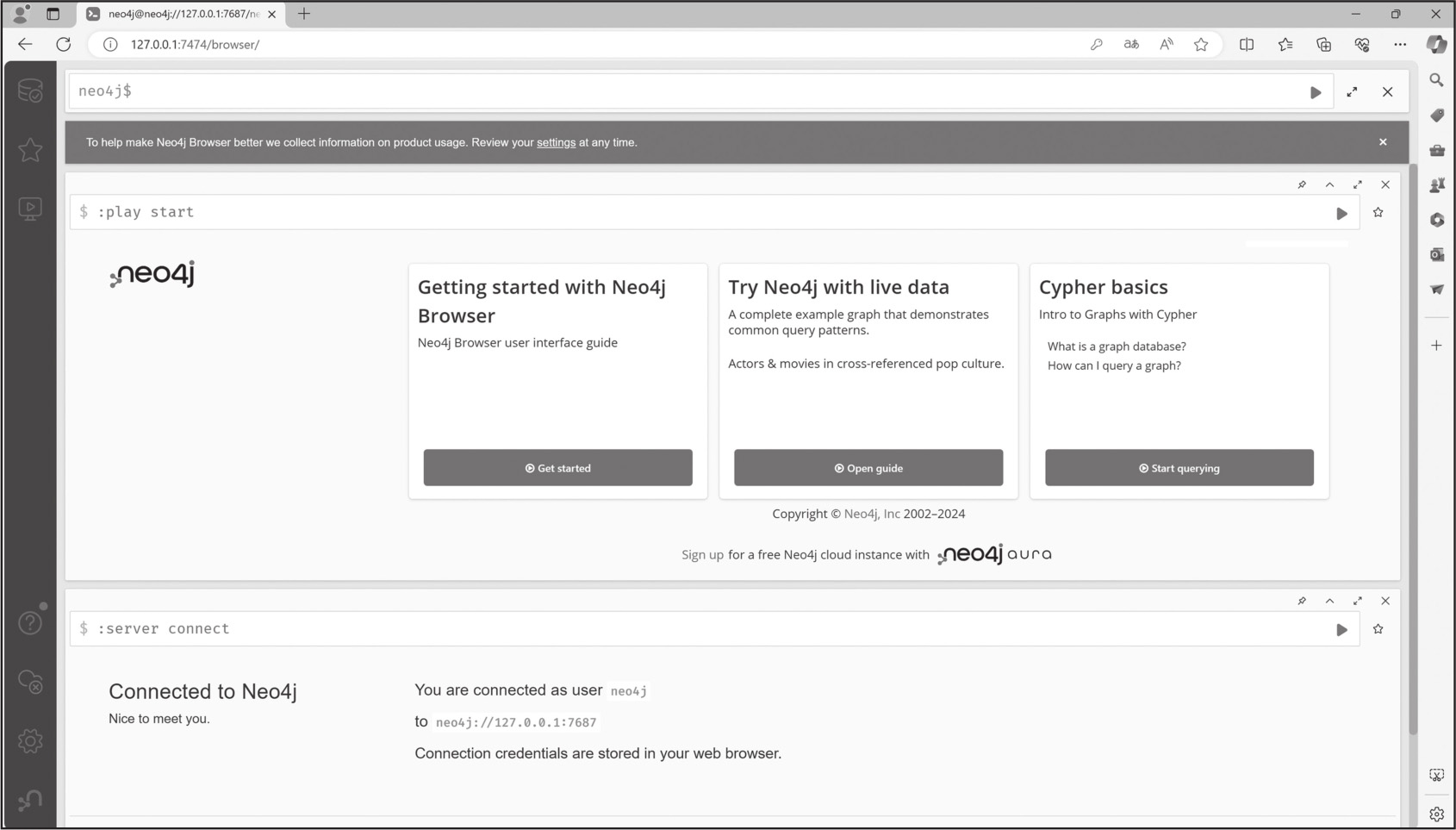Open the Edge sidebar Shopping tag icon
Viewport: 1456px width, 830px height.
point(1436,115)
